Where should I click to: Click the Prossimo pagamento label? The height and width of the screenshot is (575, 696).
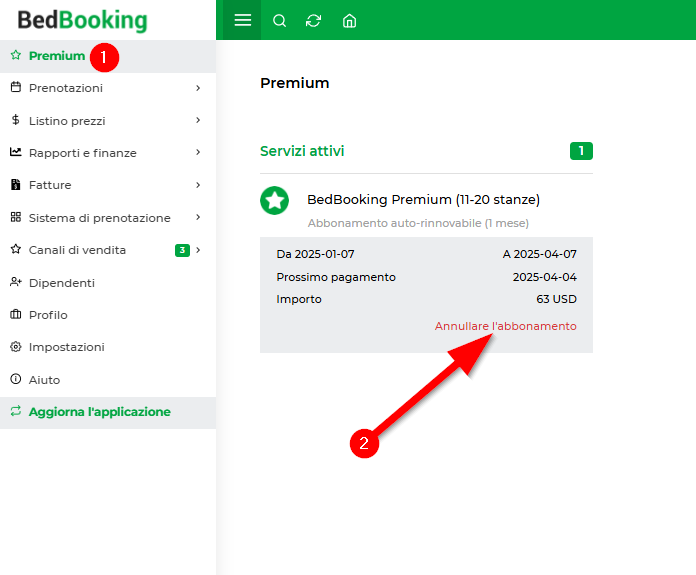pyautogui.click(x=336, y=277)
